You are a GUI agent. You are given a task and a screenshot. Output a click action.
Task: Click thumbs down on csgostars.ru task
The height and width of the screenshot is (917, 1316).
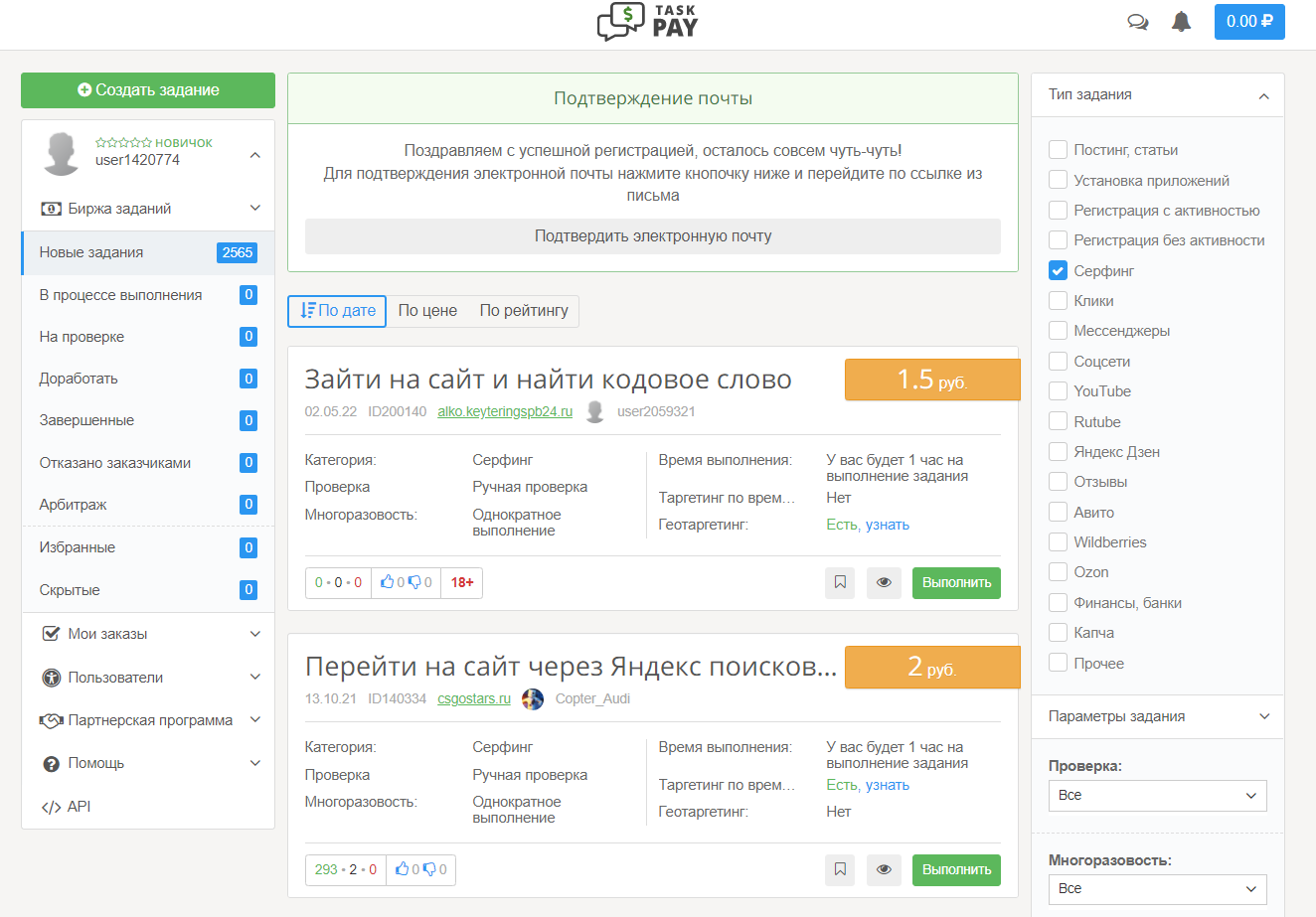click(x=429, y=870)
